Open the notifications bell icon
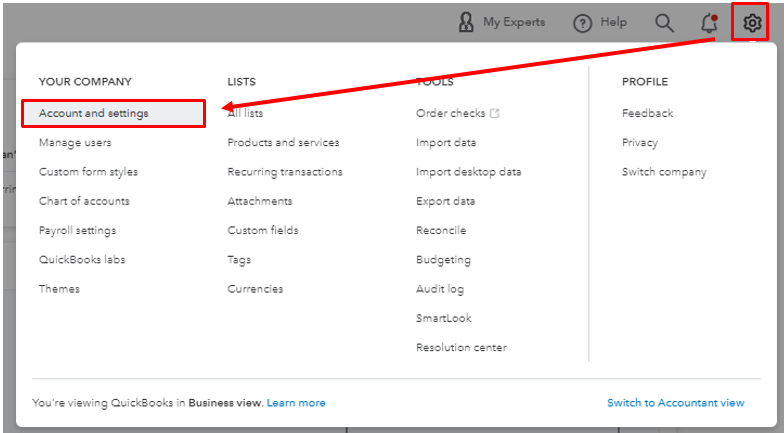 pos(710,22)
